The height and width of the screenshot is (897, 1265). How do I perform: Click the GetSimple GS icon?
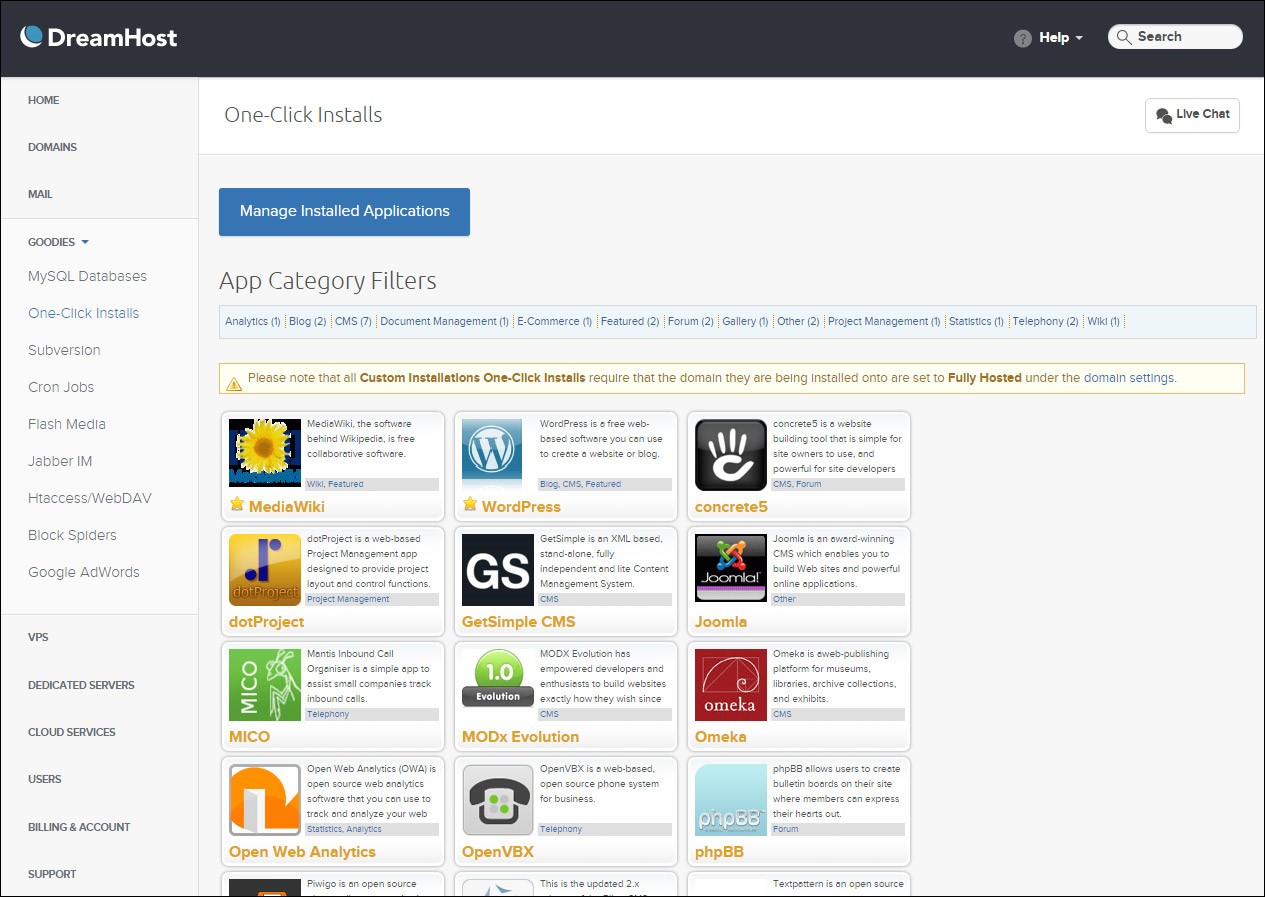(x=498, y=570)
